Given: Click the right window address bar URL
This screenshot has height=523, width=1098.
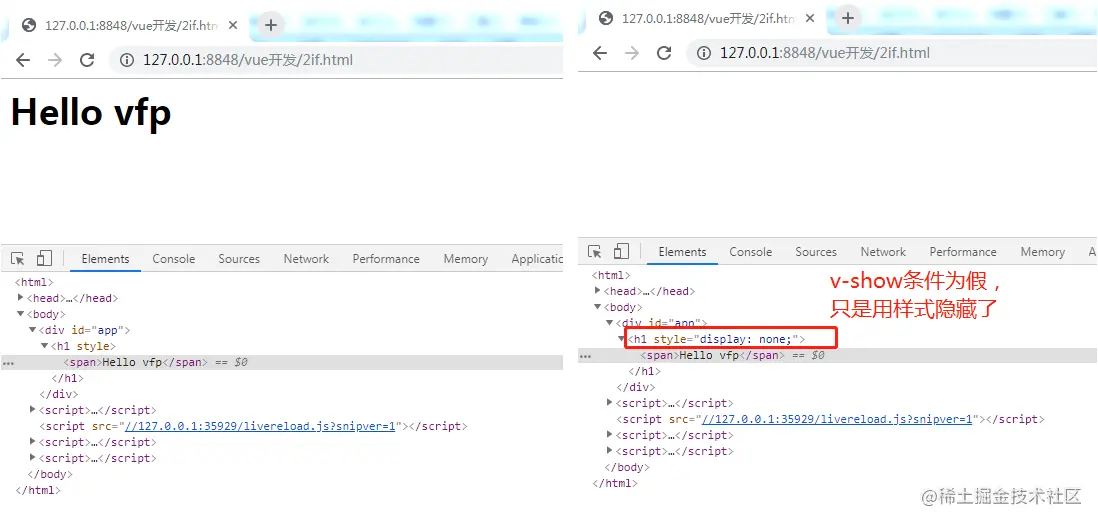Looking at the screenshot, I should coord(825,53).
